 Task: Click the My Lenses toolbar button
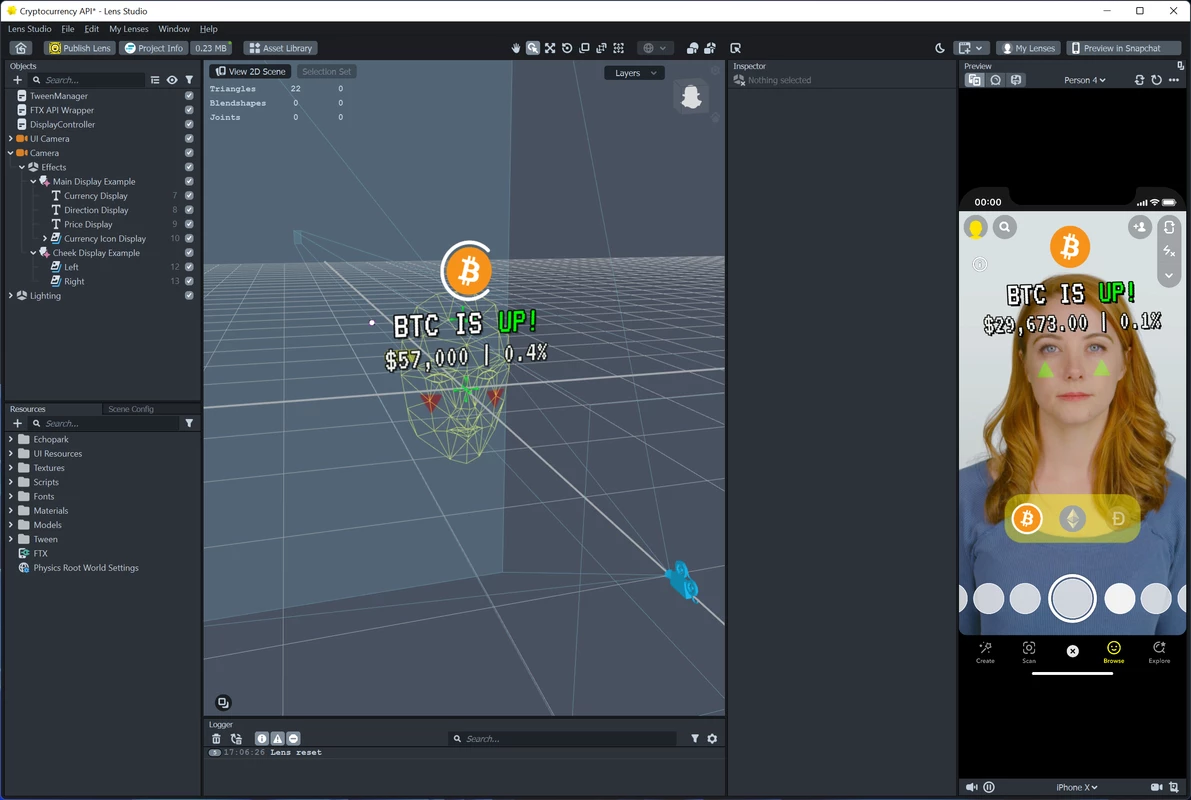(1029, 48)
